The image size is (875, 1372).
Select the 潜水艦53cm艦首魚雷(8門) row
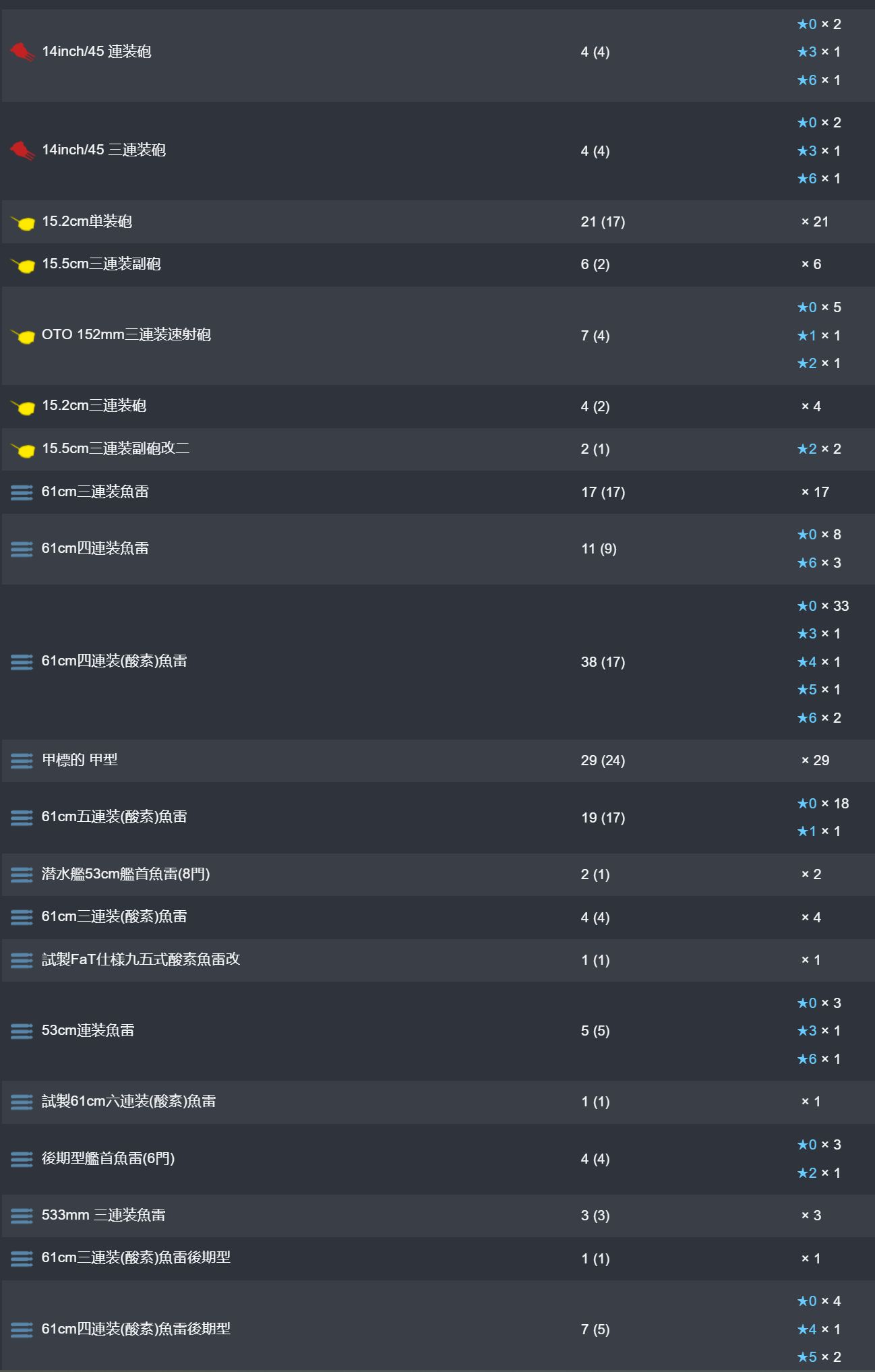coord(437,874)
